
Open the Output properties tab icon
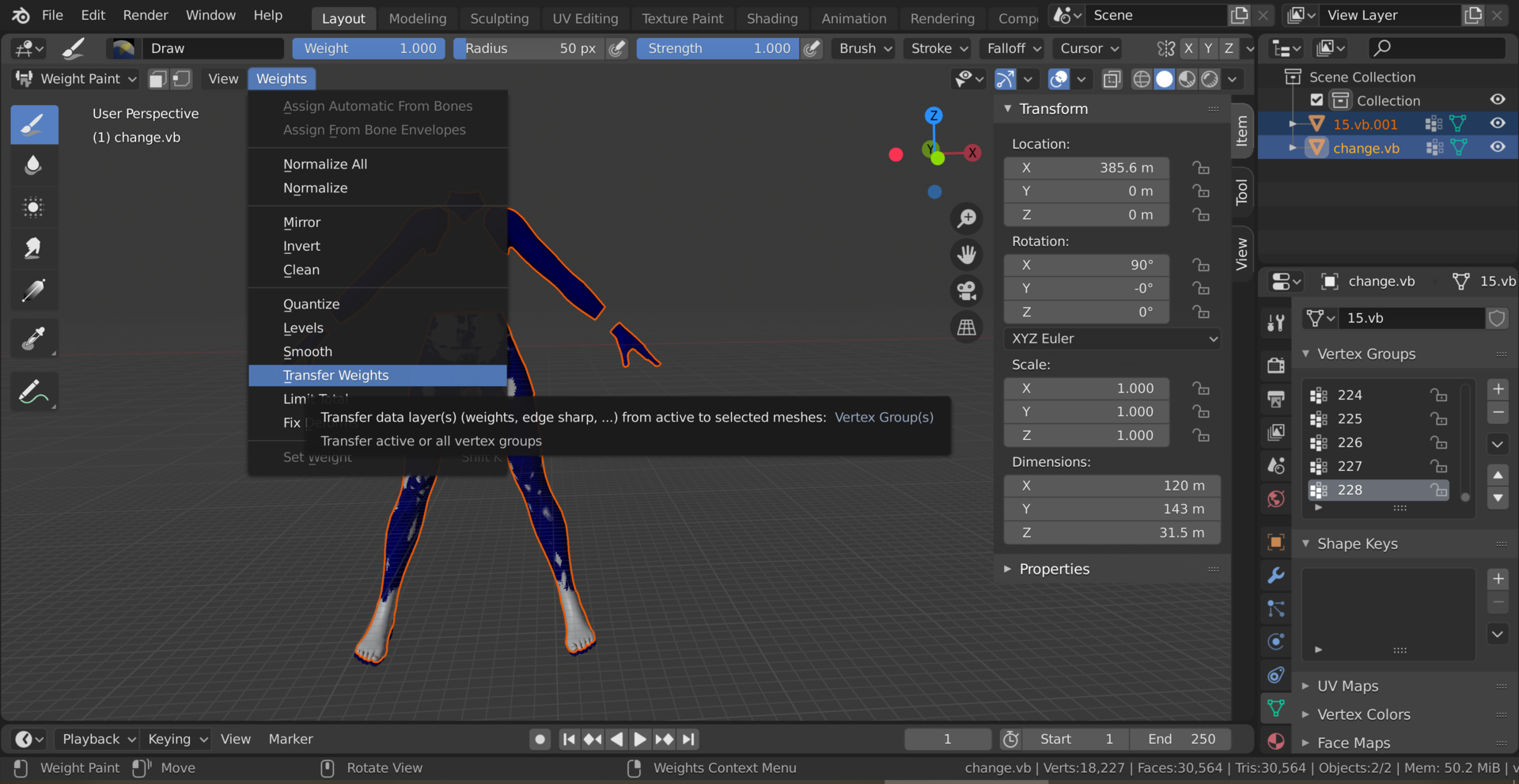coord(1276,398)
